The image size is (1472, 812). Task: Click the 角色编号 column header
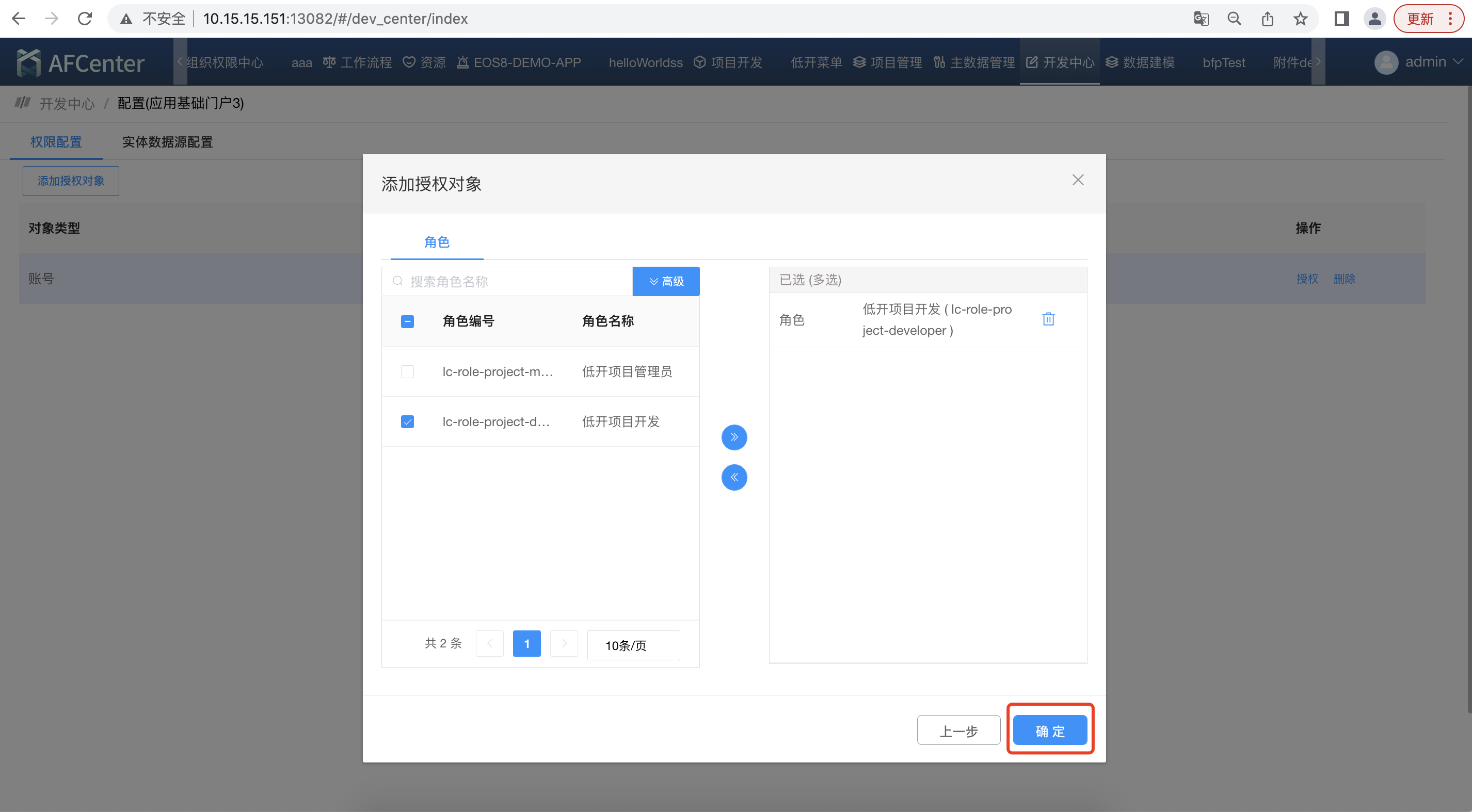point(469,321)
